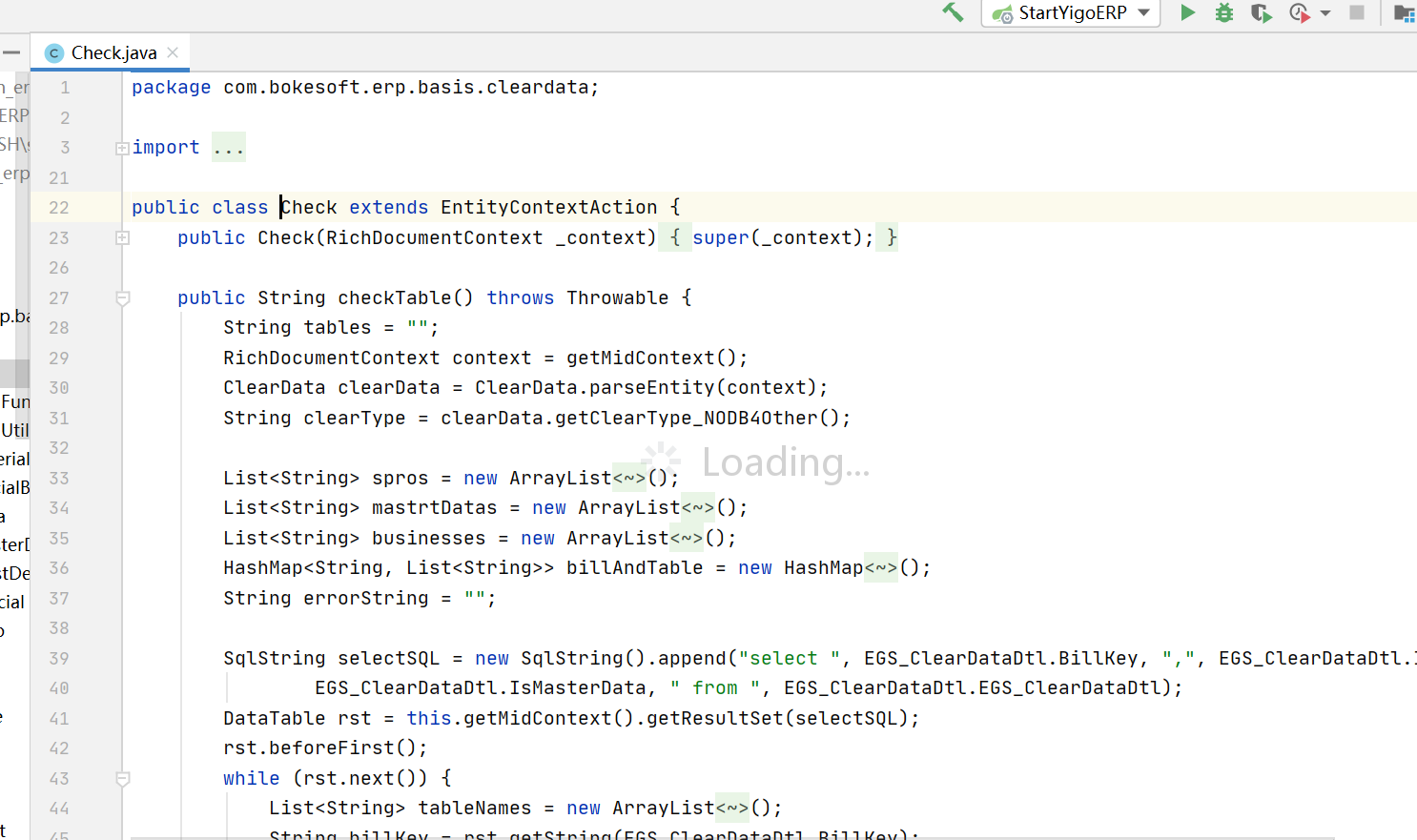Viewport: 1417px width, 840px height.
Task: Click the Check class name on line 22
Action: tap(309, 207)
